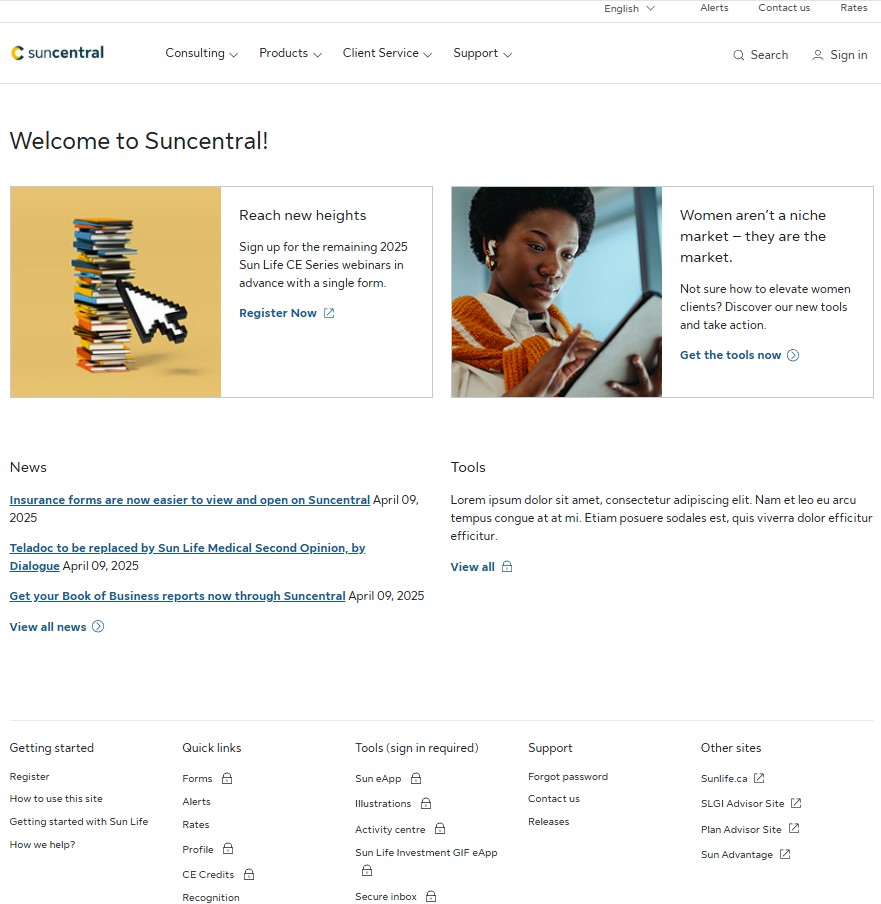881x904 pixels.
Task: Click the external-link icon beside Sunlife.ca
Action: pos(759,776)
